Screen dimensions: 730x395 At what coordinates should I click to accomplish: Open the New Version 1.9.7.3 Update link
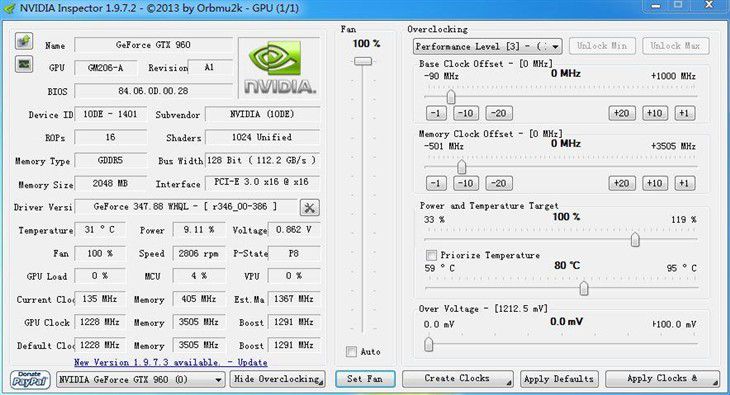pyautogui.click(x=170, y=362)
